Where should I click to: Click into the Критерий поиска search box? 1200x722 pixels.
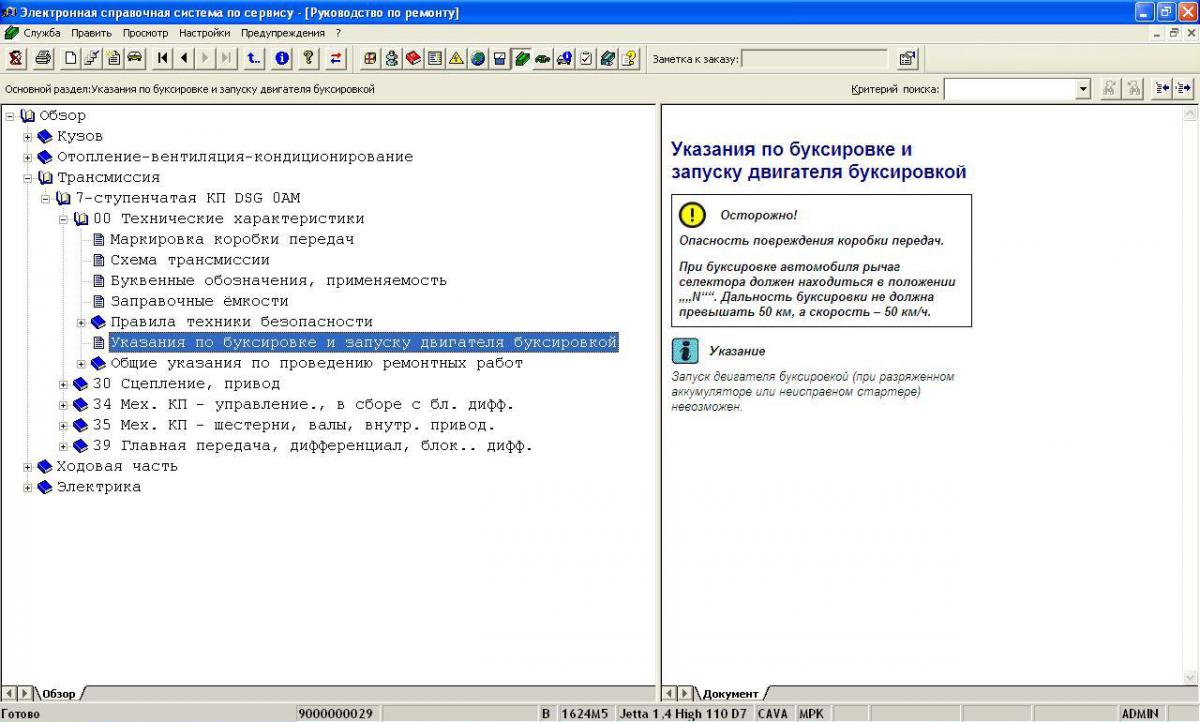coord(1009,89)
